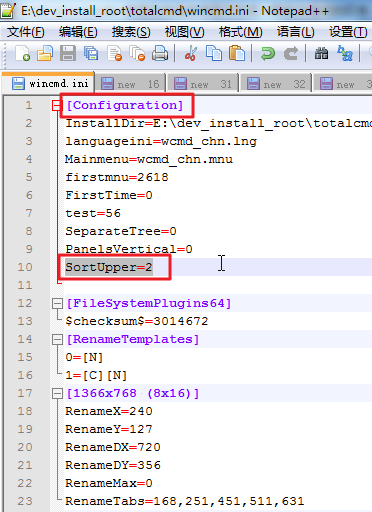Click the Save All toolbar icon

pyautogui.click(x=91, y=53)
